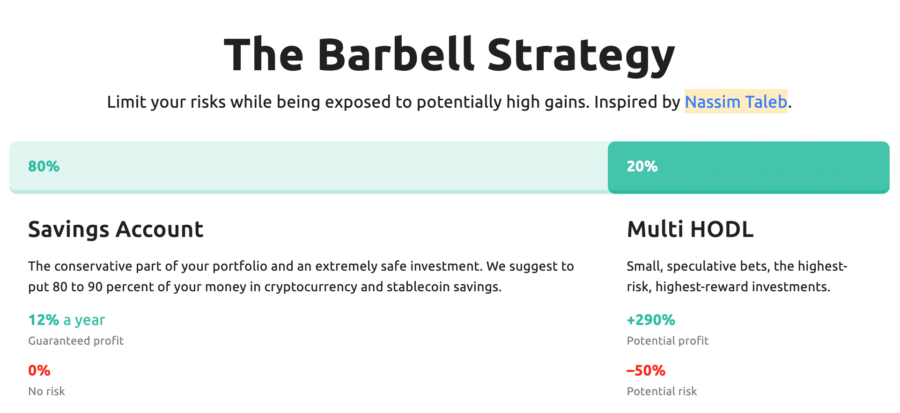Click the red 0% risk value

pyautogui.click(x=39, y=370)
